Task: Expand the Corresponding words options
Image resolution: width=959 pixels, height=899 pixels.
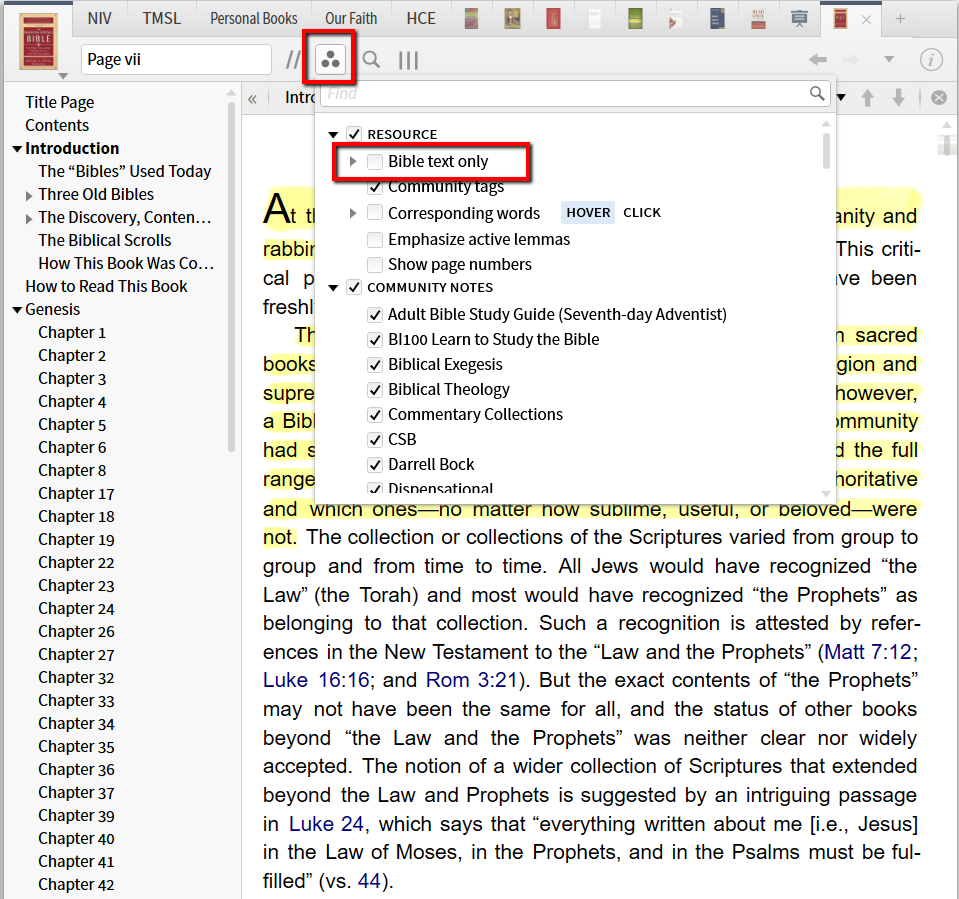Action: (353, 213)
